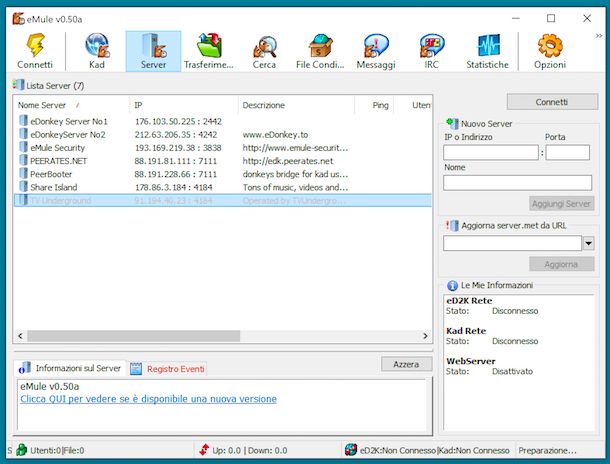This screenshot has width=610, height=464.
Task: Click the eD2K connection globe status icon
Action: [351, 450]
